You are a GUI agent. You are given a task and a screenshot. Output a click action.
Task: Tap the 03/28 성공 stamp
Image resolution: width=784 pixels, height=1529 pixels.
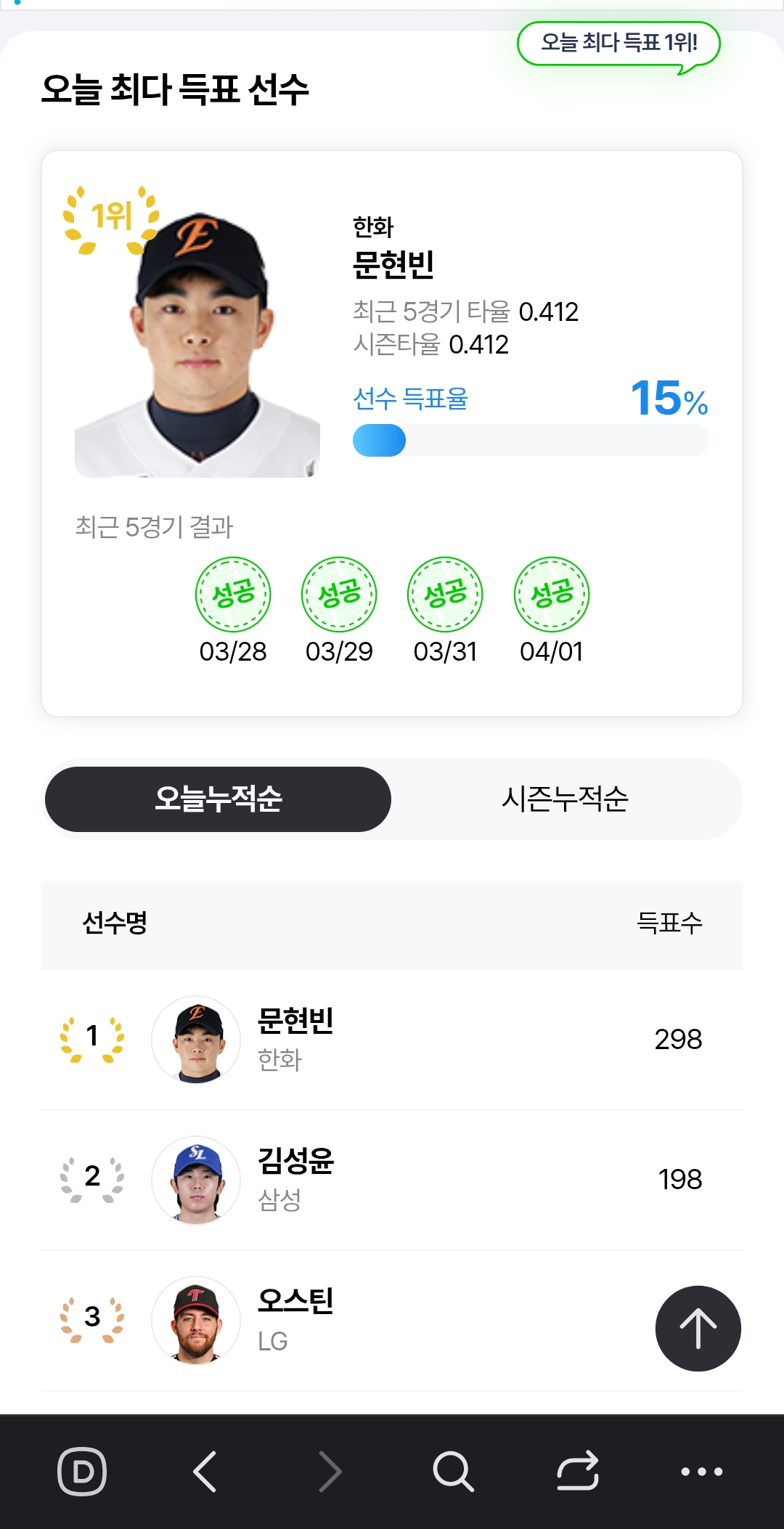click(233, 595)
